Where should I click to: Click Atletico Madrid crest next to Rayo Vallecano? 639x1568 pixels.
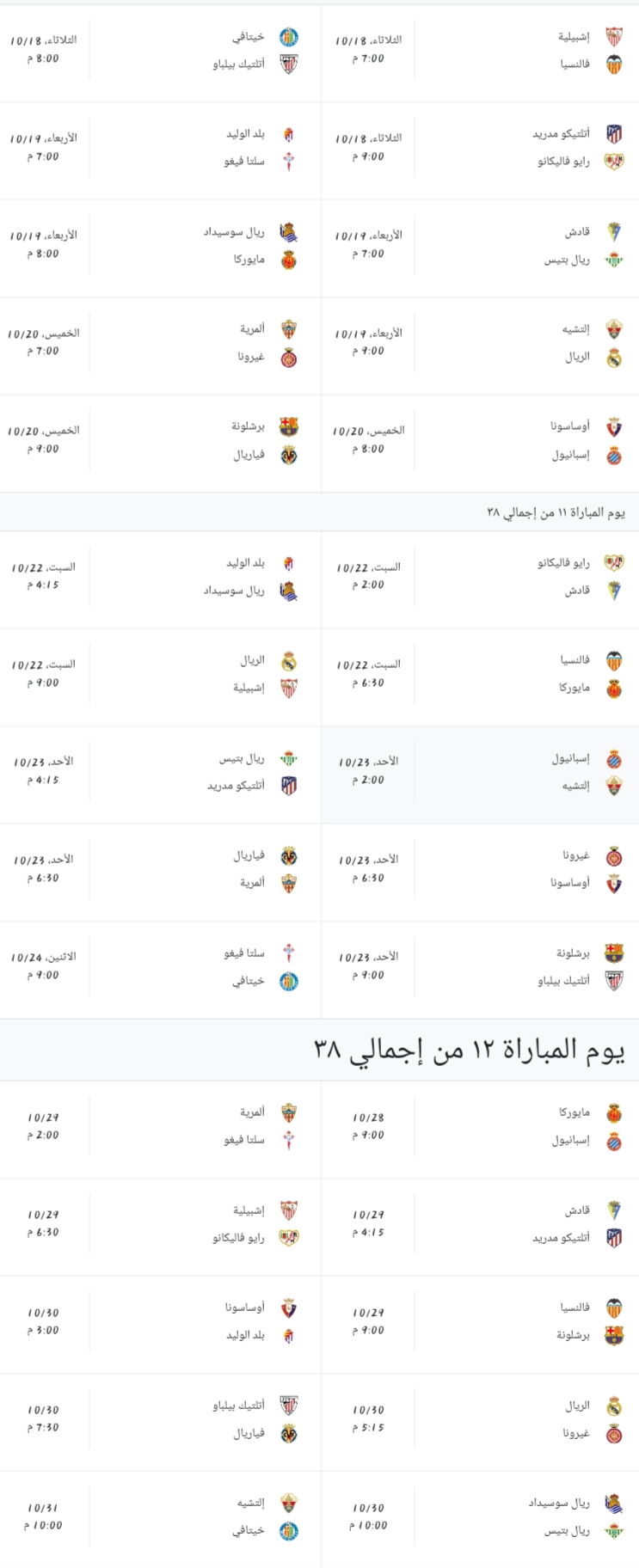(x=614, y=133)
